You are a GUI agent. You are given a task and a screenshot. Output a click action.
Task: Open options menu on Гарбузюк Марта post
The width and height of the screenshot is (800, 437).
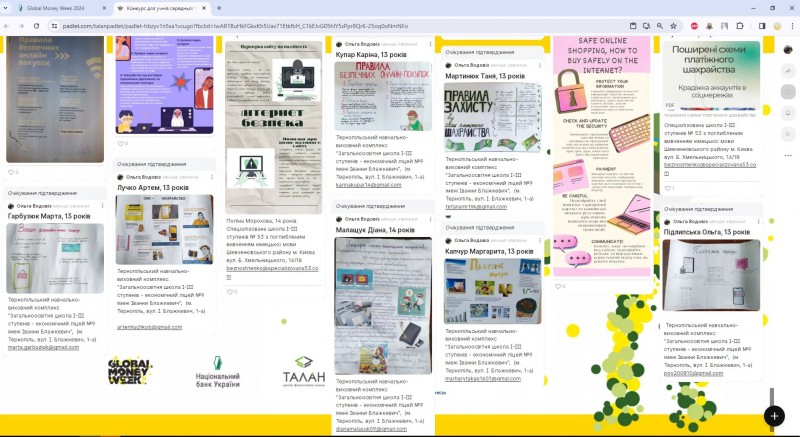100,206
